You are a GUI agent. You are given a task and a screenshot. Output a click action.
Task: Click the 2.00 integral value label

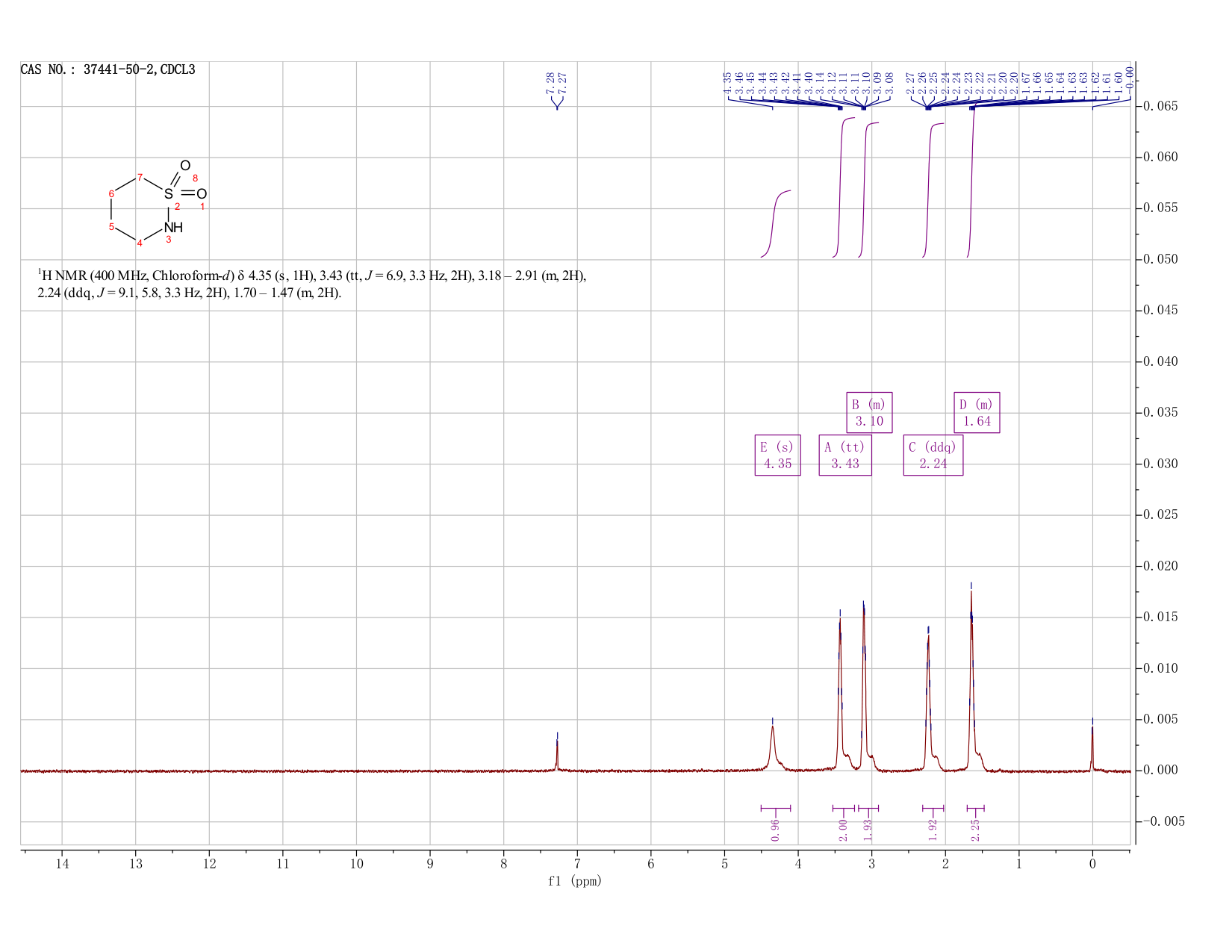(x=843, y=830)
